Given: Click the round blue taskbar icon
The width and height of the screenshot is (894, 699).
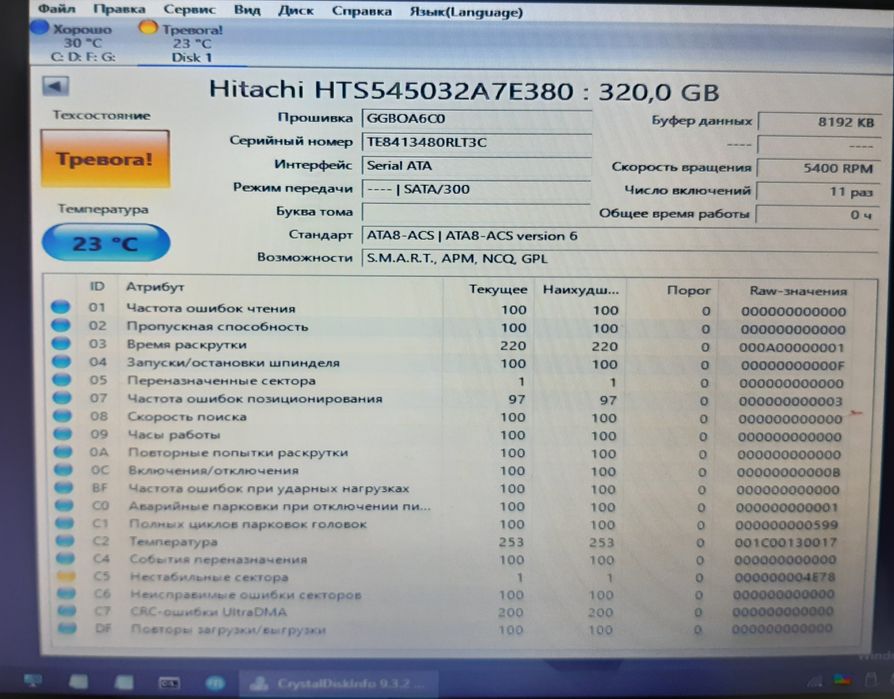Looking at the screenshot, I should (215, 683).
